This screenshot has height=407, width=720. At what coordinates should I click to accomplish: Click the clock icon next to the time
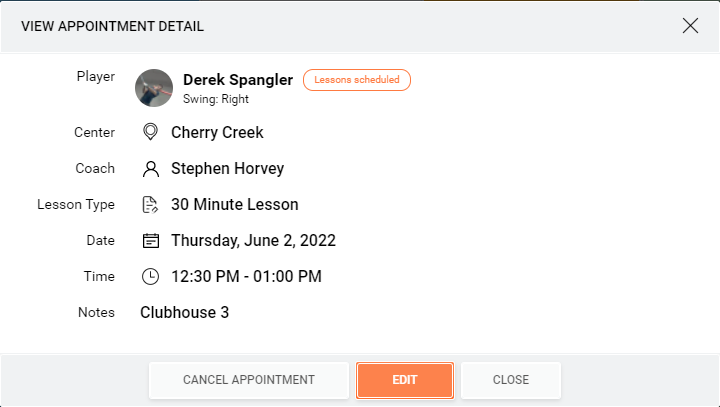click(150, 277)
